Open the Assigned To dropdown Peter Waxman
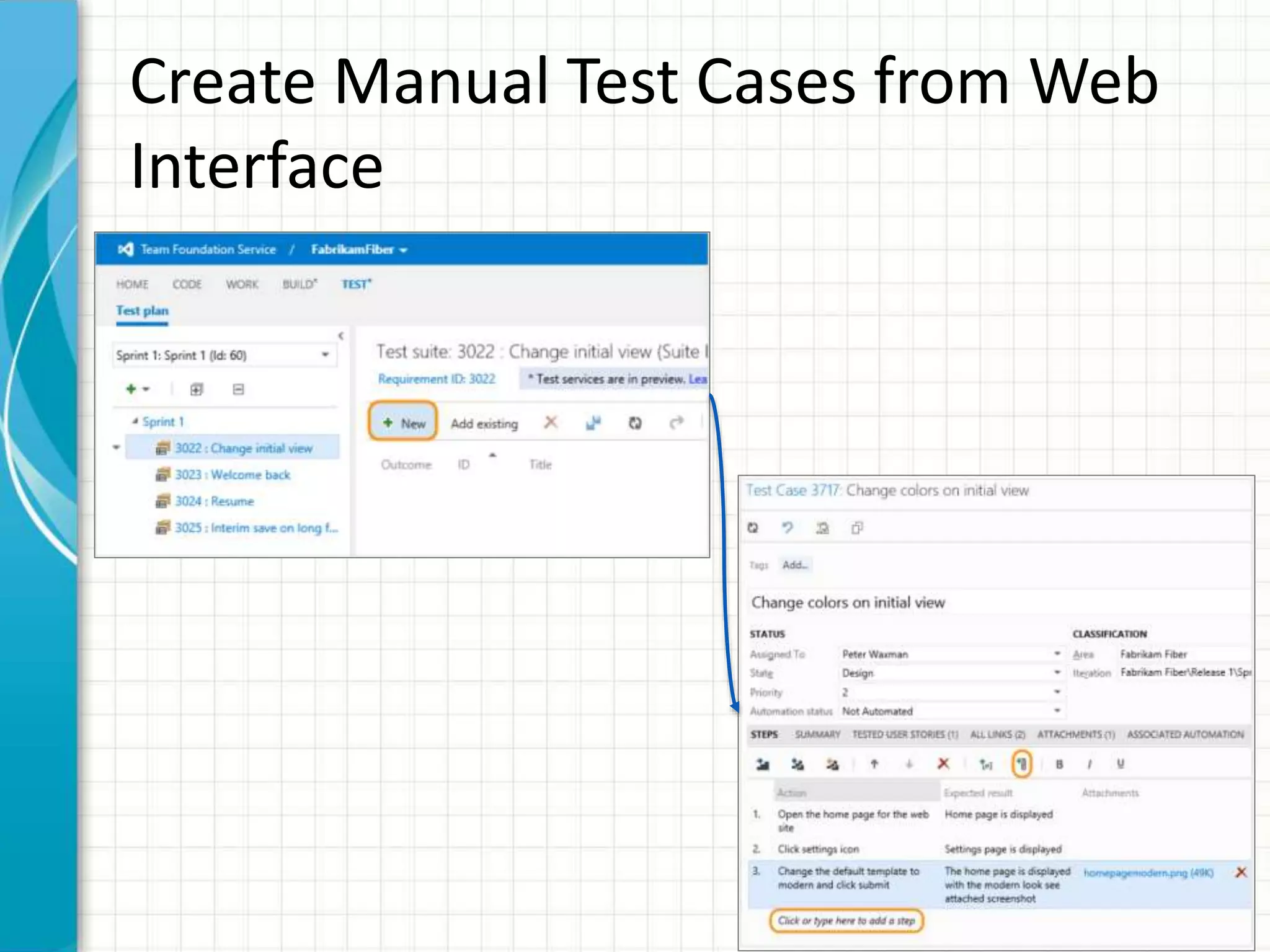Image resolution: width=1270 pixels, height=952 pixels. point(951,654)
